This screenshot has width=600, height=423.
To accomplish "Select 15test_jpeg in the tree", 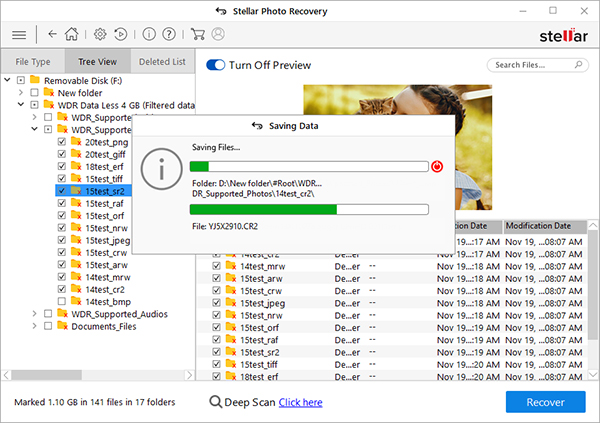I will 108,240.
